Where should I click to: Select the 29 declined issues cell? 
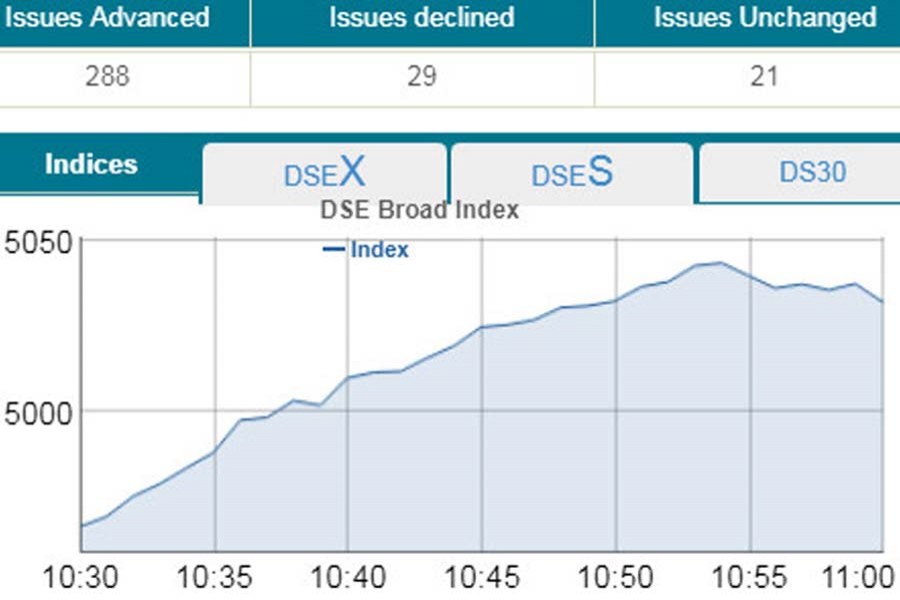(422, 76)
